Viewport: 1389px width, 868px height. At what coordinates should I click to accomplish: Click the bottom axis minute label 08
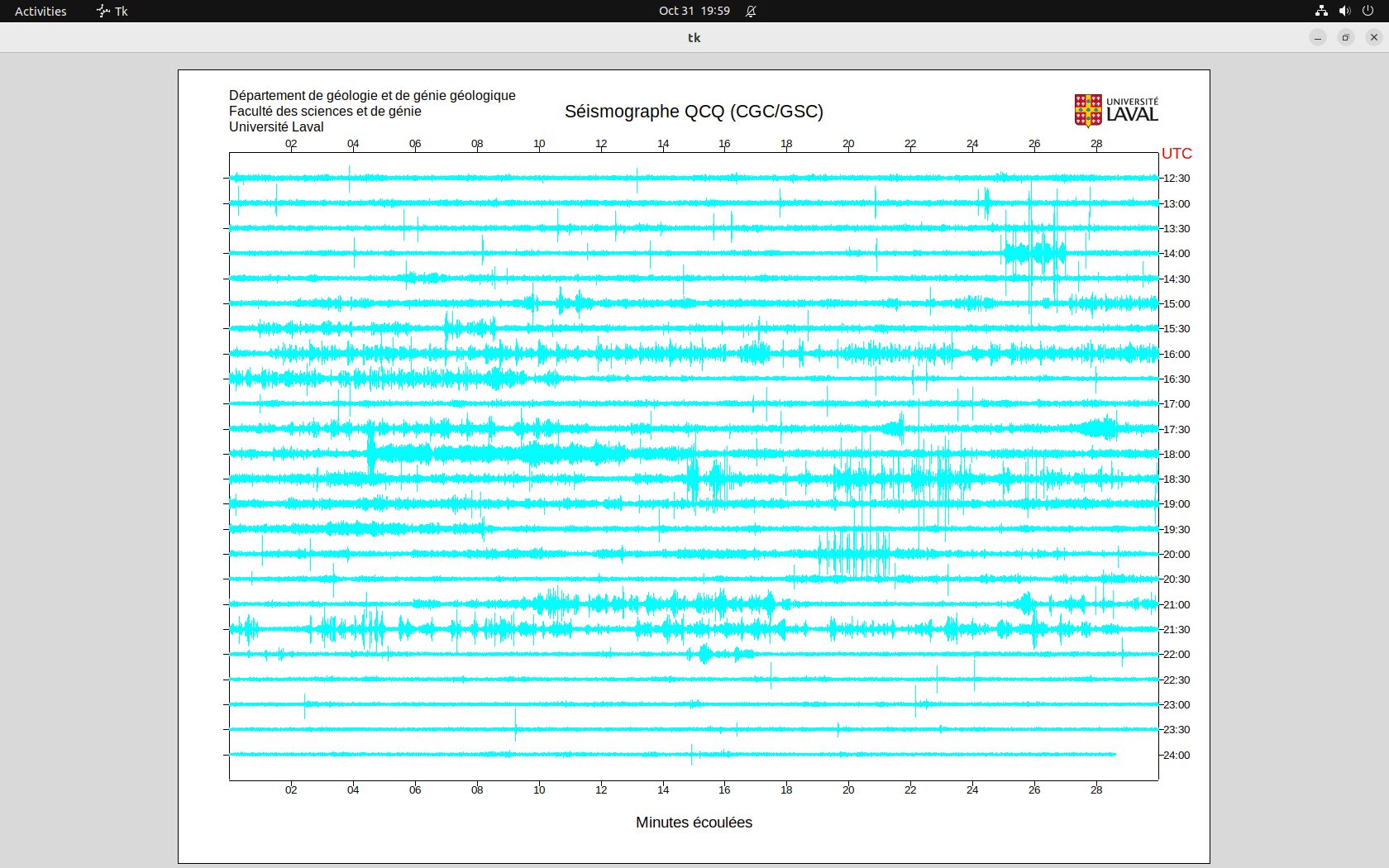coord(477,790)
